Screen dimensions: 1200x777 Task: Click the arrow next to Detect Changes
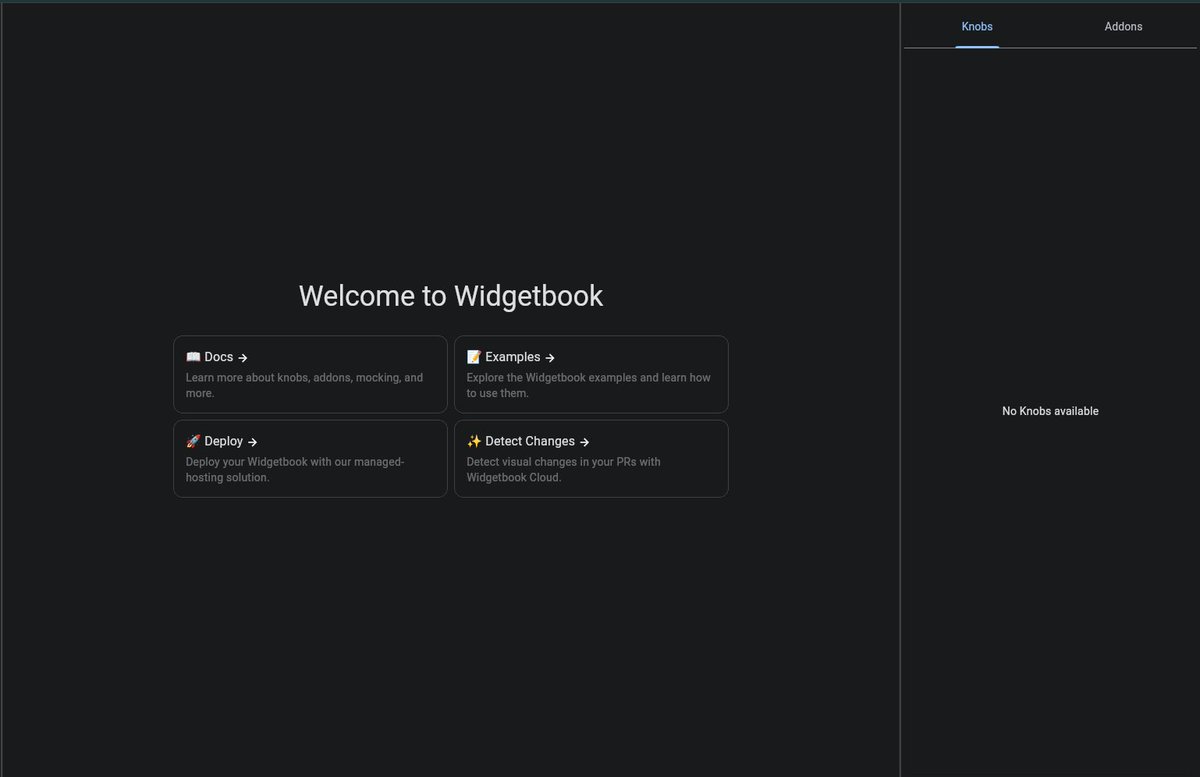click(585, 442)
